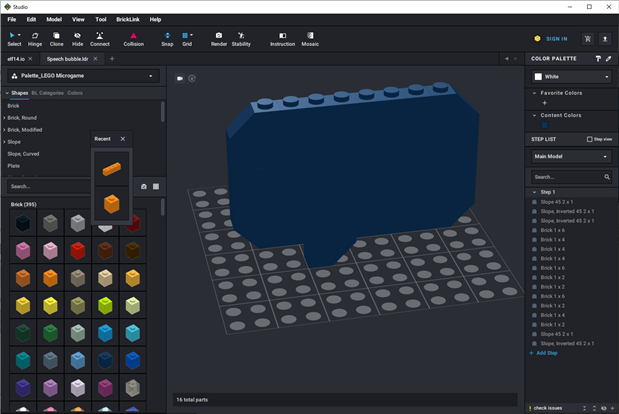Expand the Main Model dropdown
The image size is (619, 414).
[571, 157]
